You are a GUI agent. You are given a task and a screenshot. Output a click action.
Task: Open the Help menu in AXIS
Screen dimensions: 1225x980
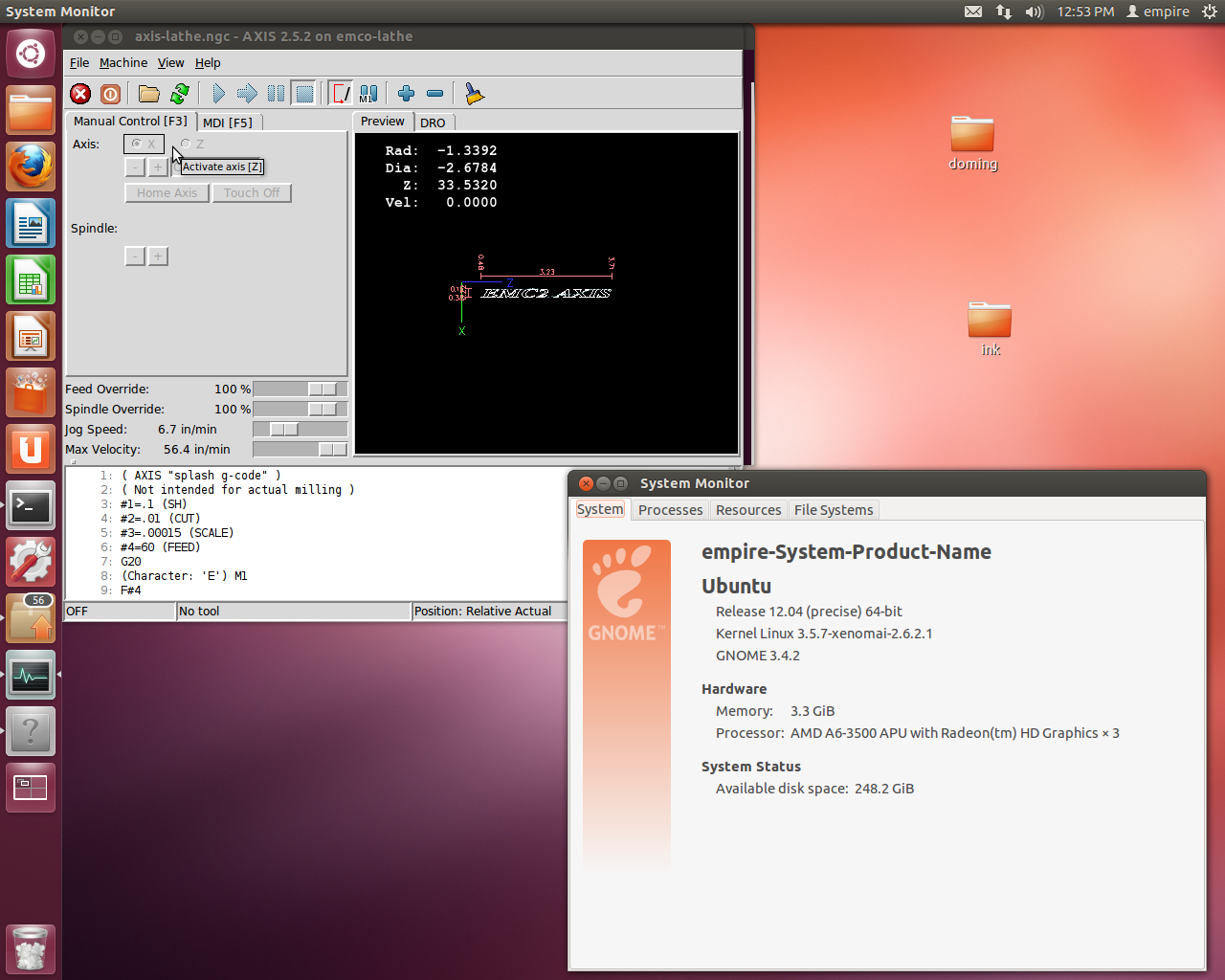click(x=208, y=62)
